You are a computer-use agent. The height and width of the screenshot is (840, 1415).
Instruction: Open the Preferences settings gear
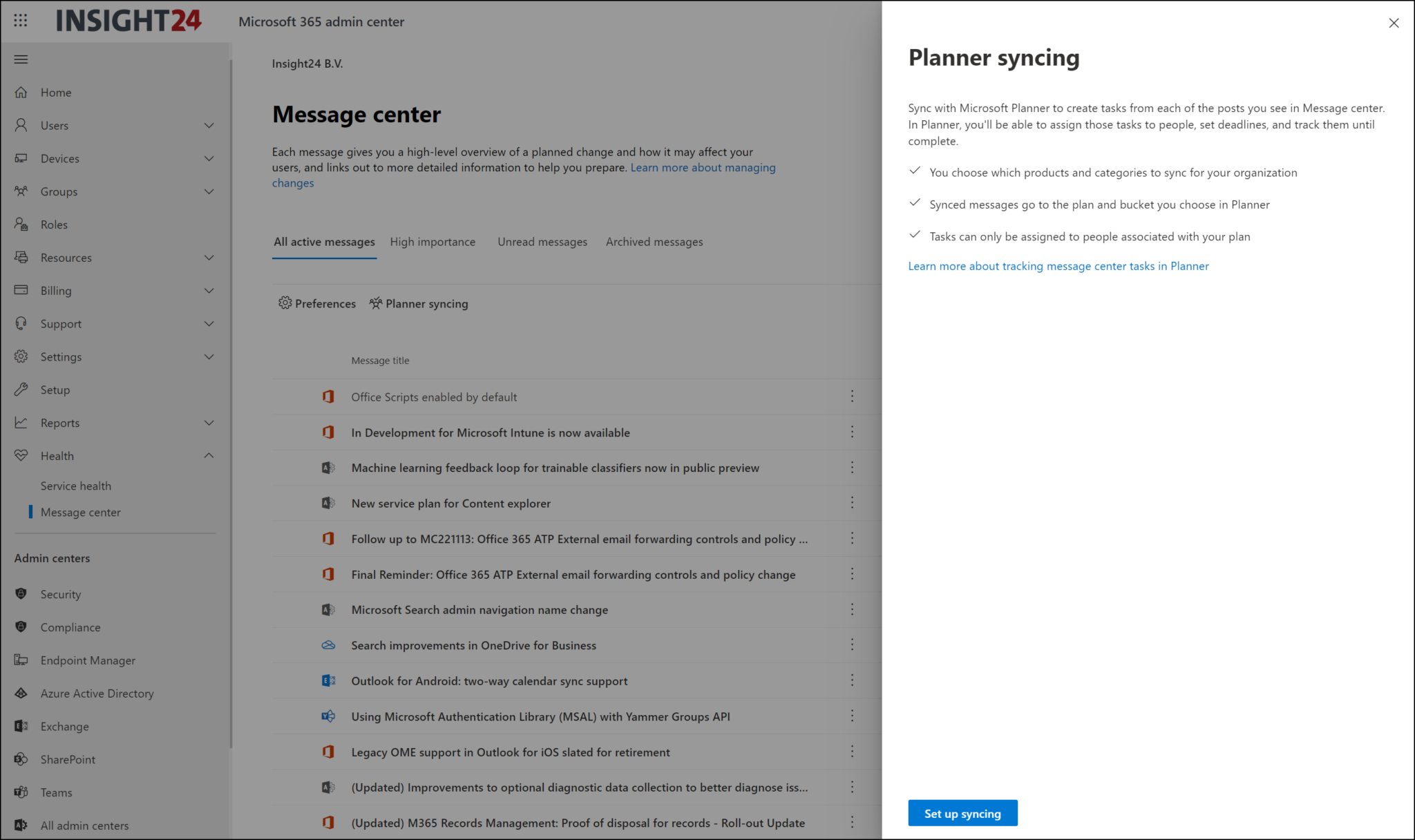coord(317,303)
